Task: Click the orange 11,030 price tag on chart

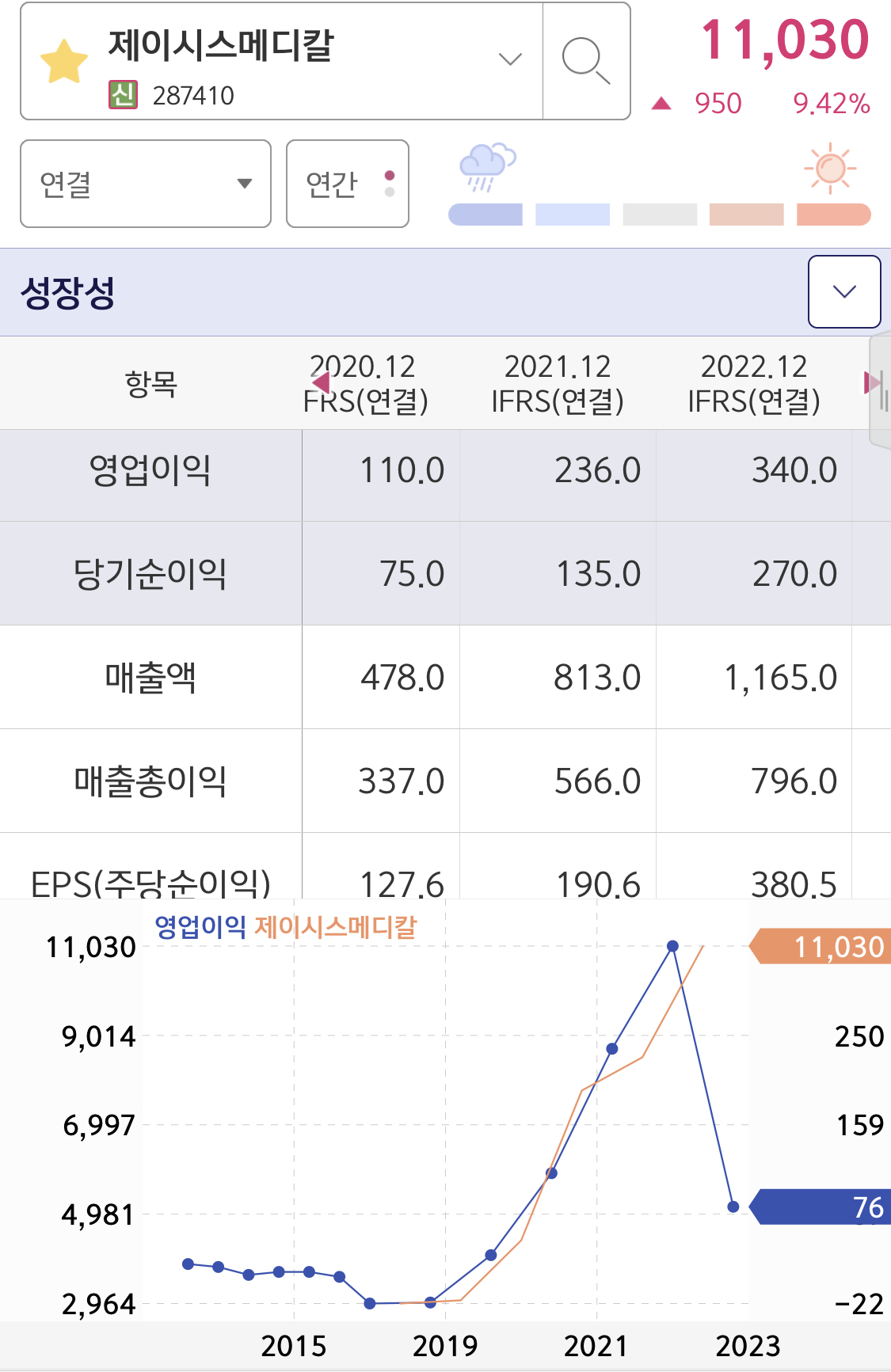Action: [x=820, y=946]
